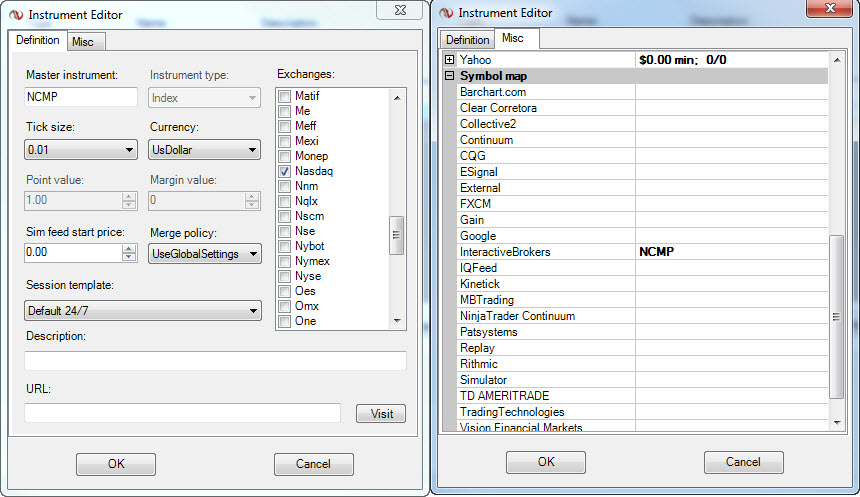Screen dimensions: 860x497
Task: Check the Mexi exchange
Action: point(284,141)
